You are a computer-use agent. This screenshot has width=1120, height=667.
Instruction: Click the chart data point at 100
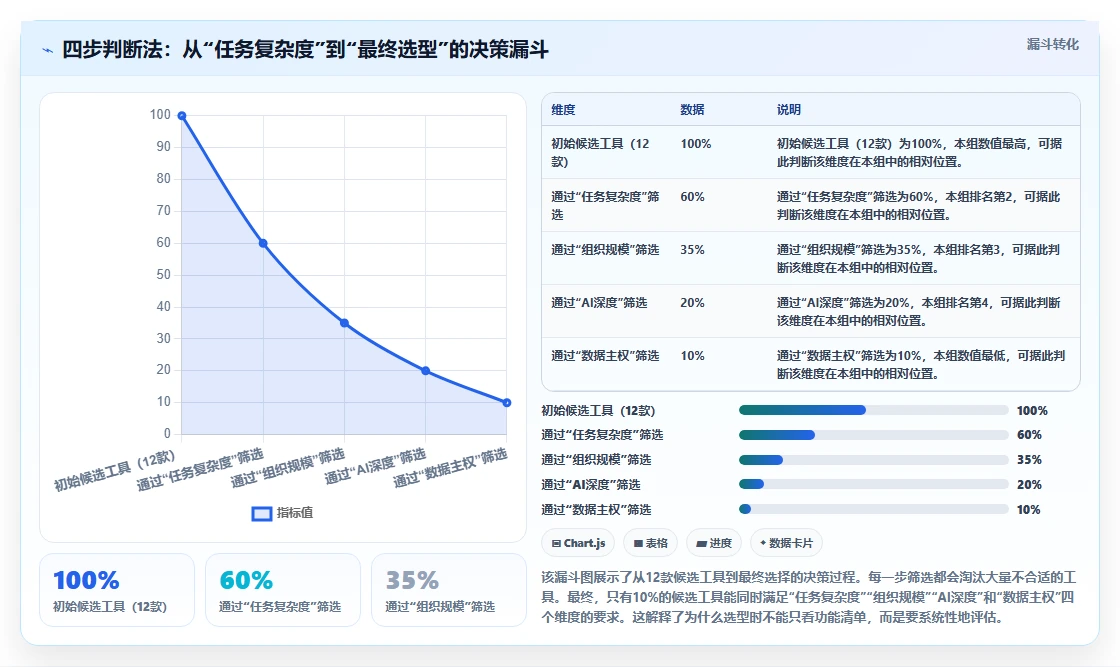click(x=182, y=116)
